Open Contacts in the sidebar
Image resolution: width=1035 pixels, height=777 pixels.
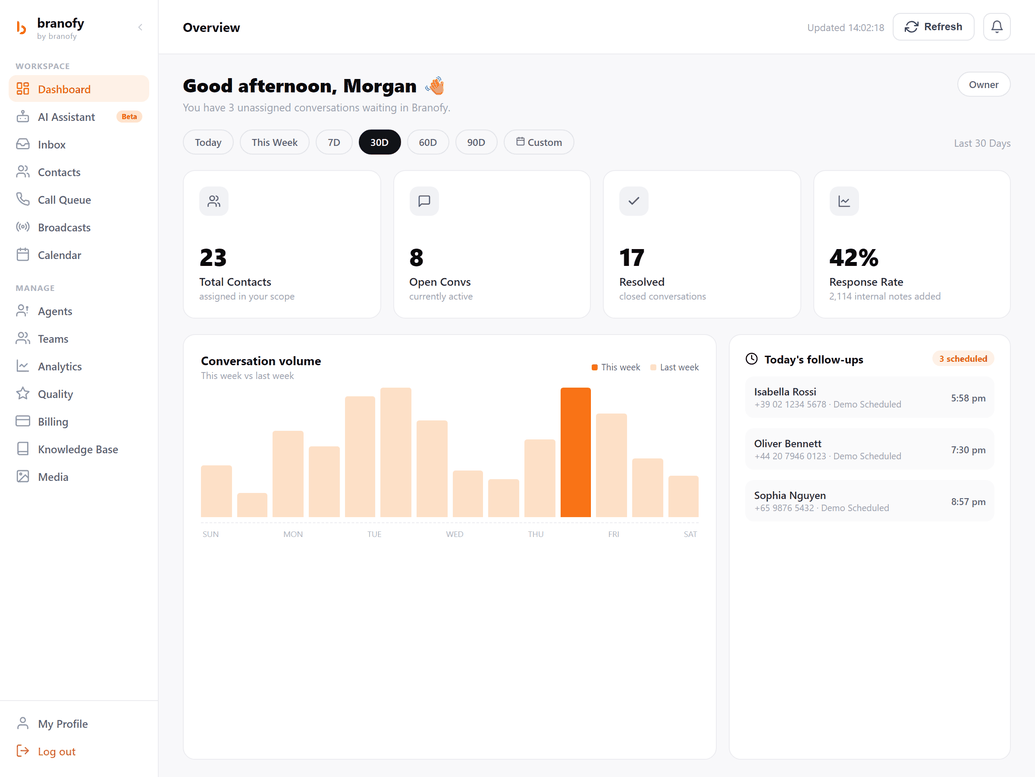click(x=79, y=172)
